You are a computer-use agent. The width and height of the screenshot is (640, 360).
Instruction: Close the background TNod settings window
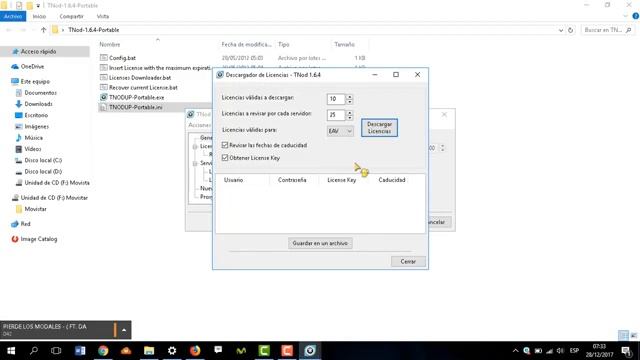point(444,115)
